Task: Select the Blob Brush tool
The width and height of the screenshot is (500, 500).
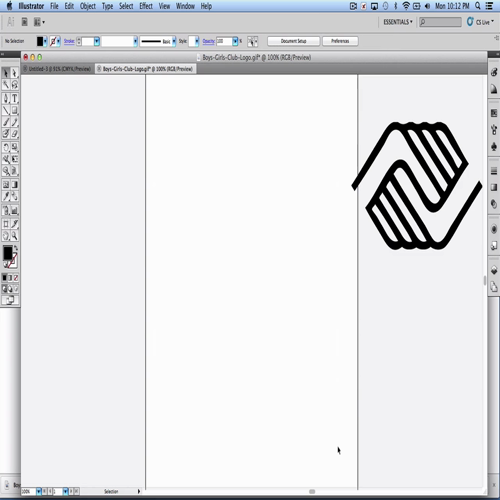Action: [6, 134]
